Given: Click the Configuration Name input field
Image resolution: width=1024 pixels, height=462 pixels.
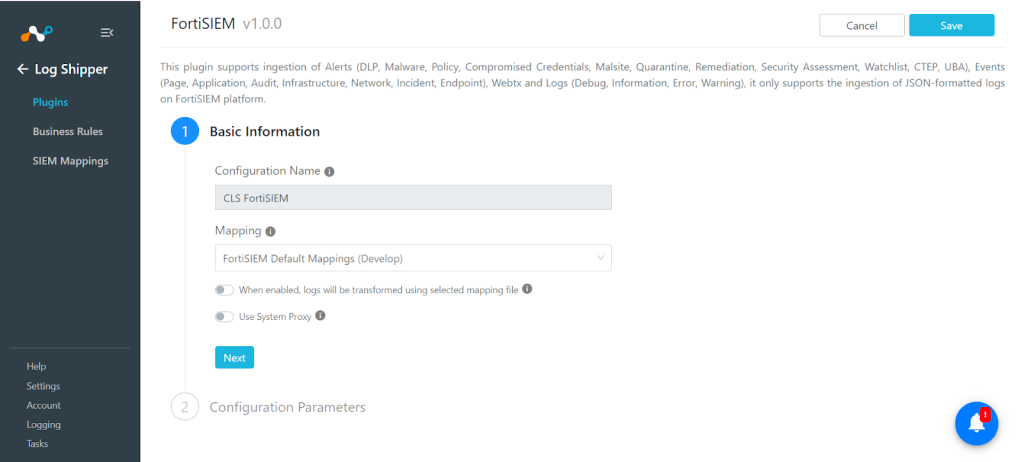Looking at the screenshot, I should pos(413,197).
